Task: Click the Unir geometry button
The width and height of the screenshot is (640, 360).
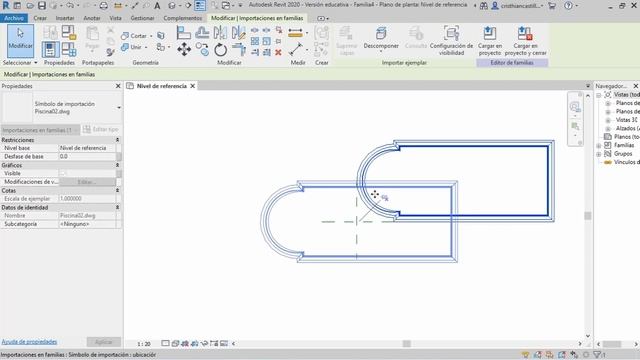Action: [x=131, y=47]
